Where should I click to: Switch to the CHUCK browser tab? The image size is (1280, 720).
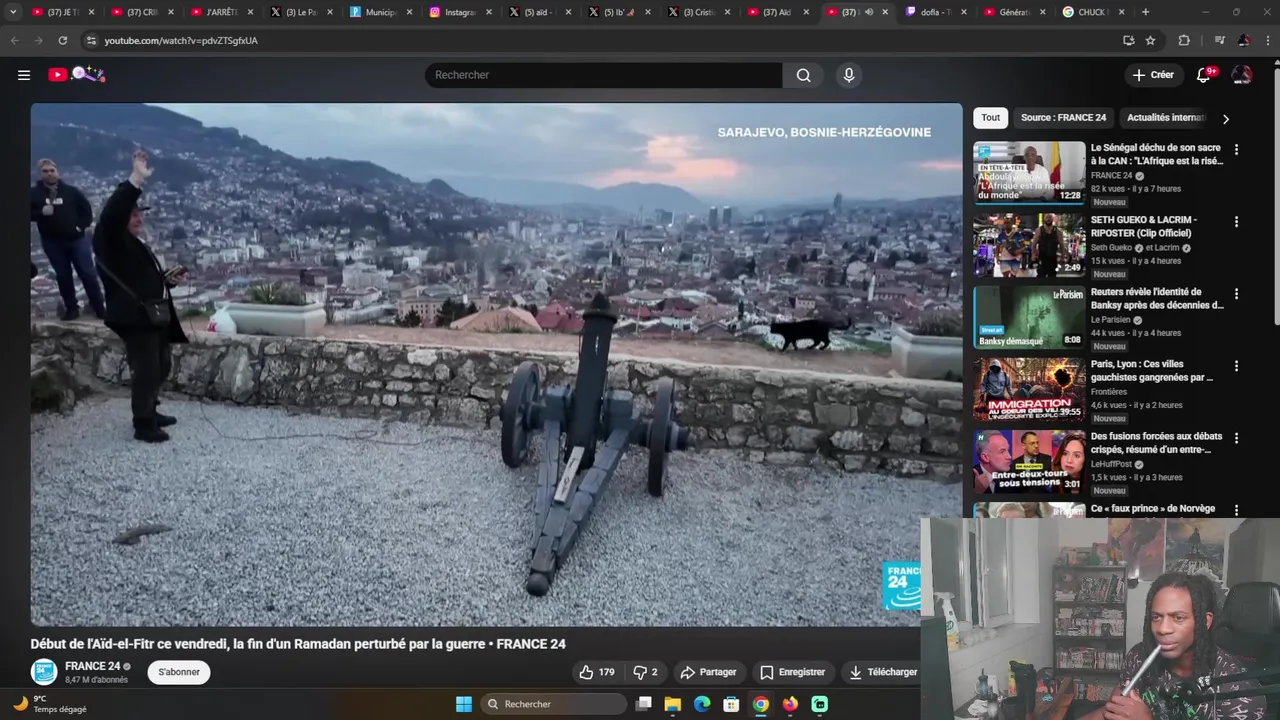pyautogui.click(x=1094, y=12)
